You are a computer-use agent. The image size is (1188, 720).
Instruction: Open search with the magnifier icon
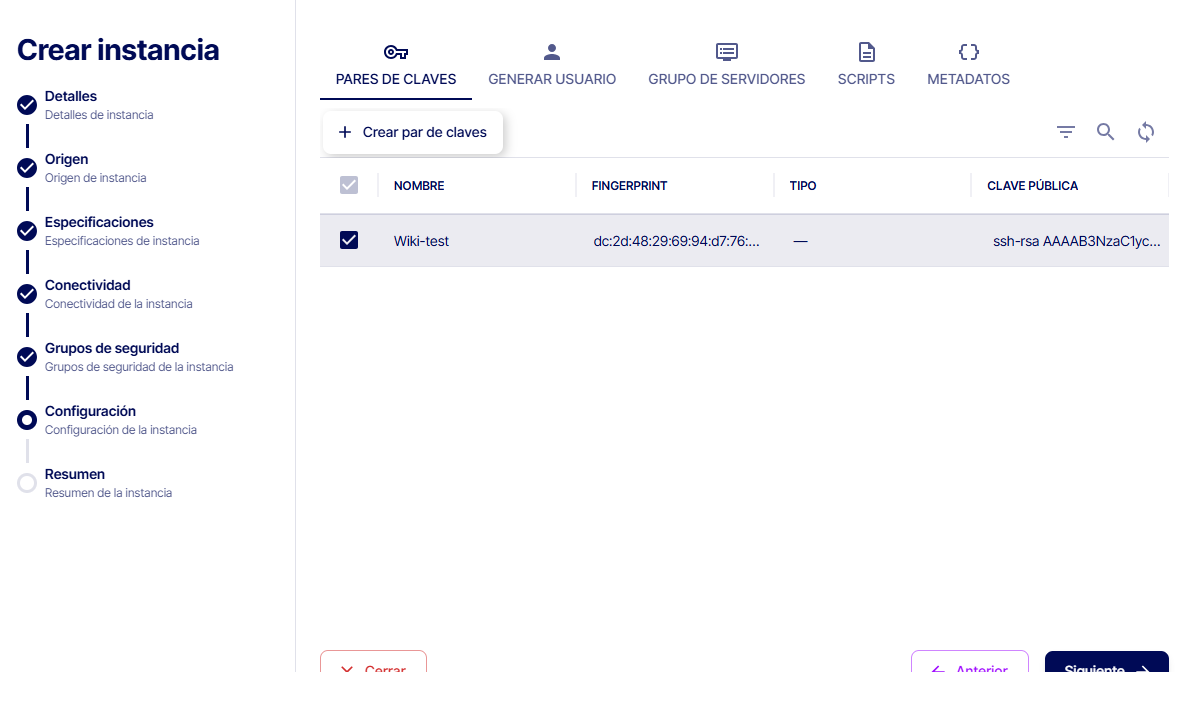coord(1105,132)
